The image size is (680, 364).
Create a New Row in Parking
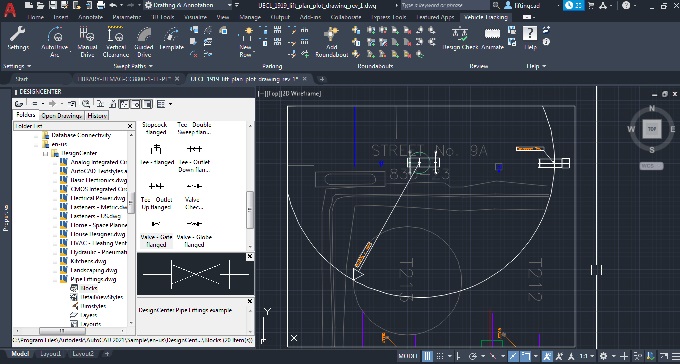[246, 42]
